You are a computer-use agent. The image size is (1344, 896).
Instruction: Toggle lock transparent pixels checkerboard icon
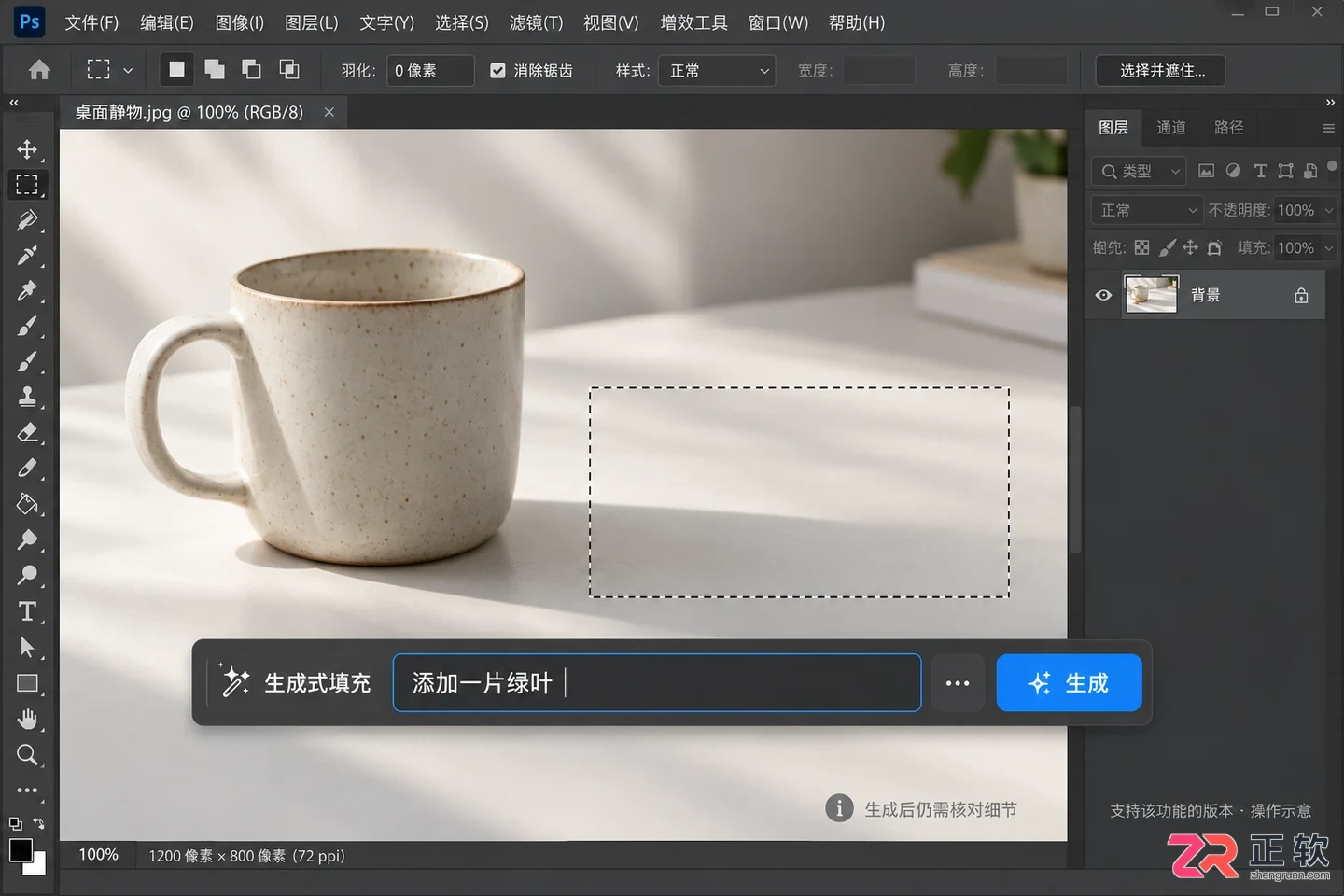point(1141,247)
